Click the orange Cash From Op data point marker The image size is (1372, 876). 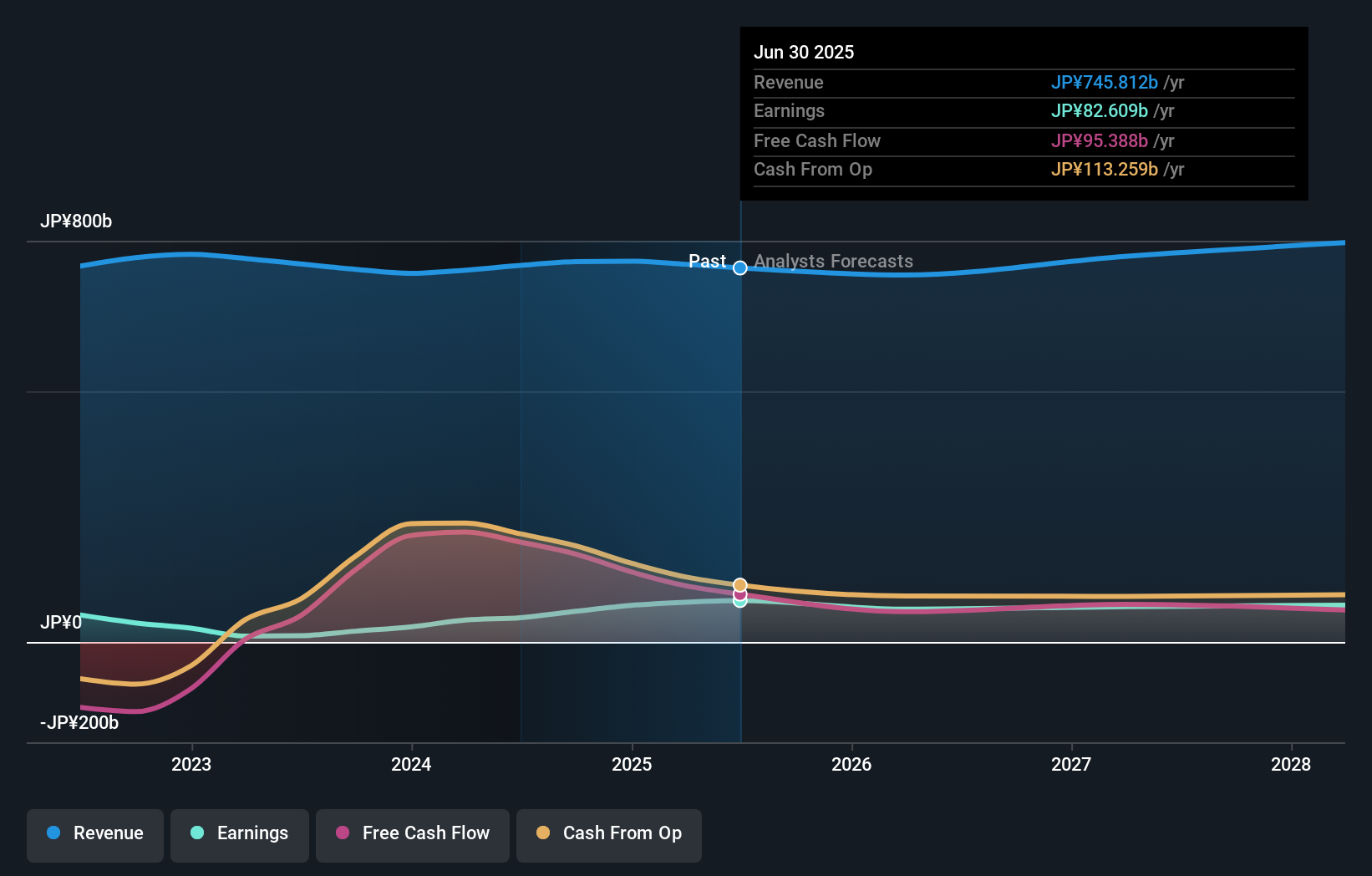click(x=739, y=583)
